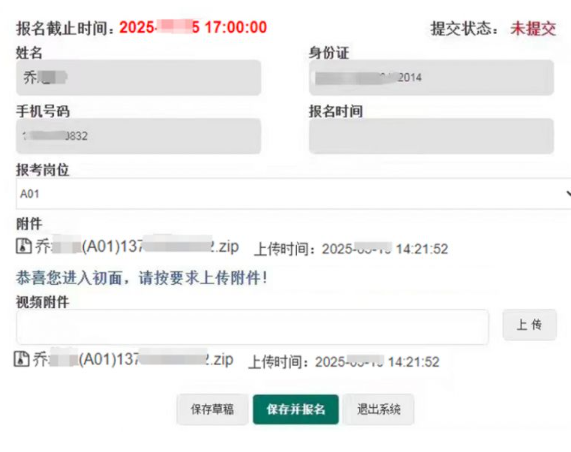Click the 保存草稿 button
The image size is (571, 452).
point(212,409)
